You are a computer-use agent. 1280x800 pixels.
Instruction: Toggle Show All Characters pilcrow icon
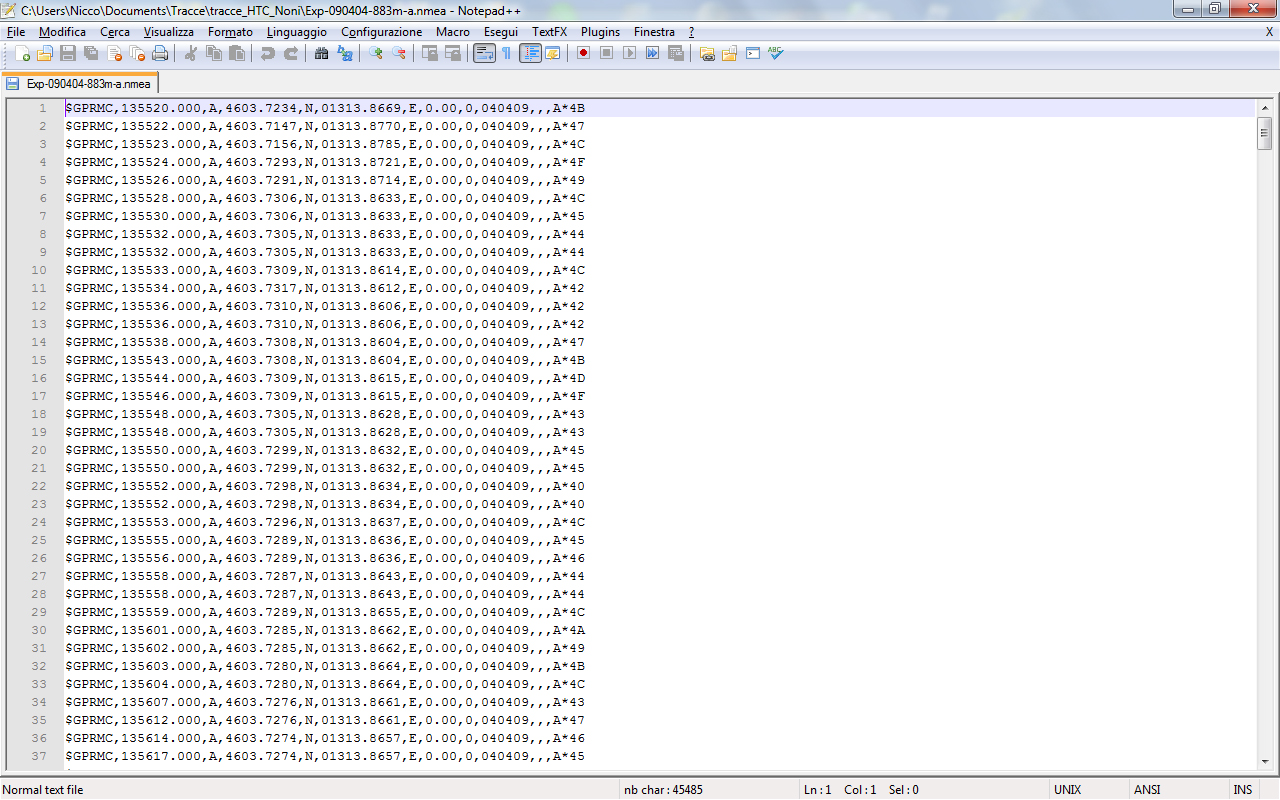tap(506, 53)
